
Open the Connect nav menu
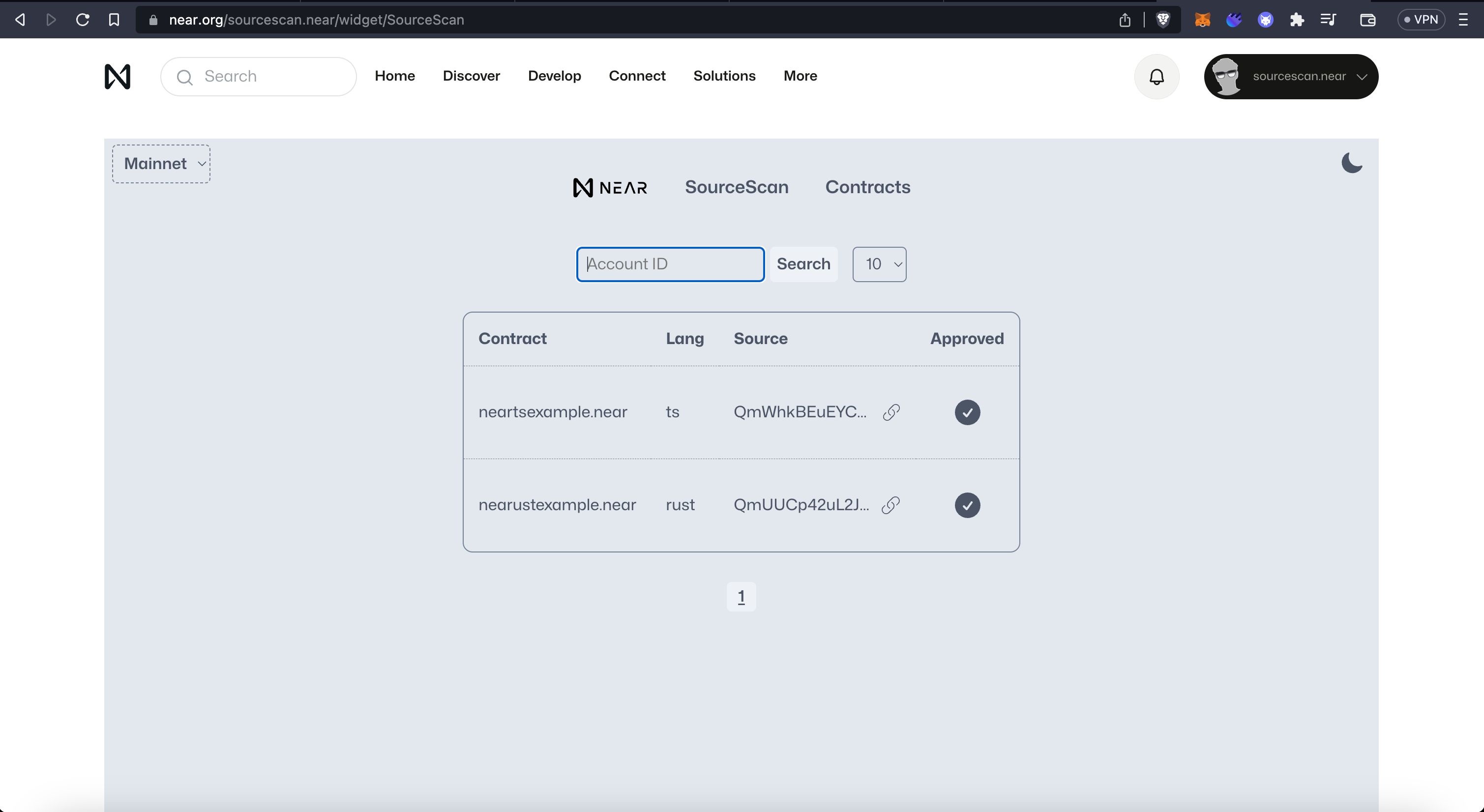tap(637, 76)
